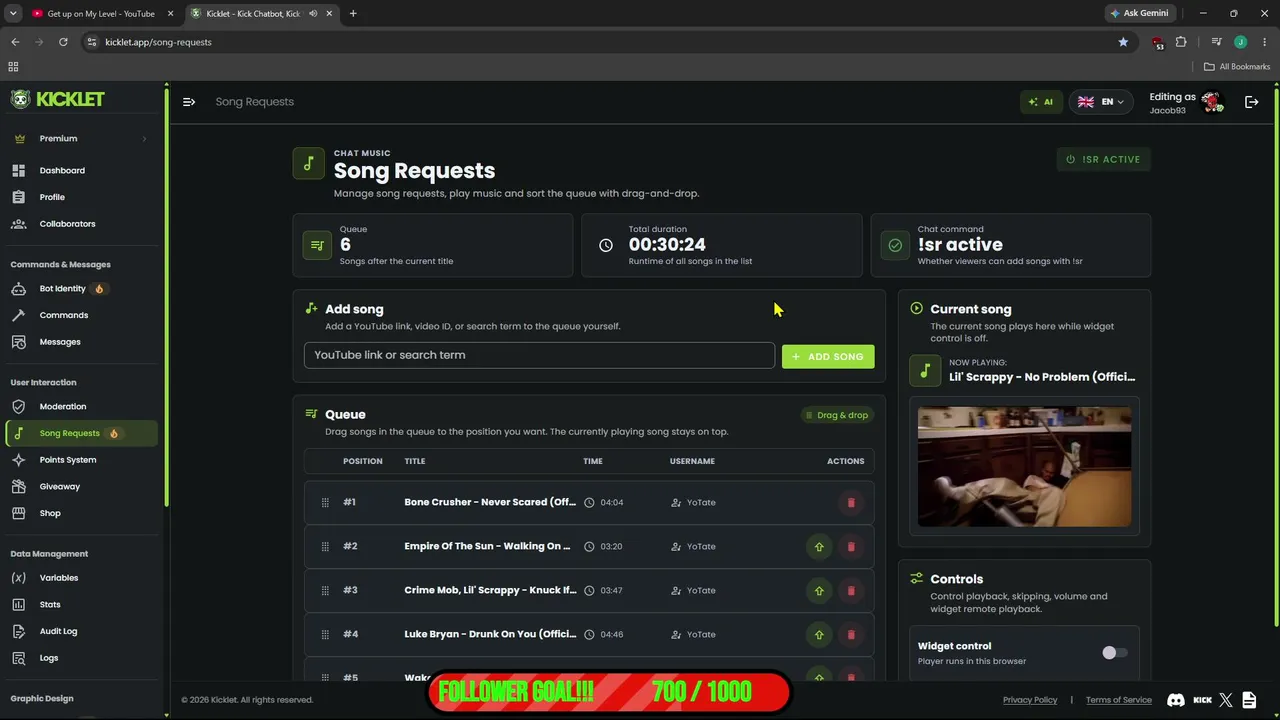Collapse the sidebar with the menu toggle icon
The width and height of the screenshot is (1280, 720).
coord(189,102)
